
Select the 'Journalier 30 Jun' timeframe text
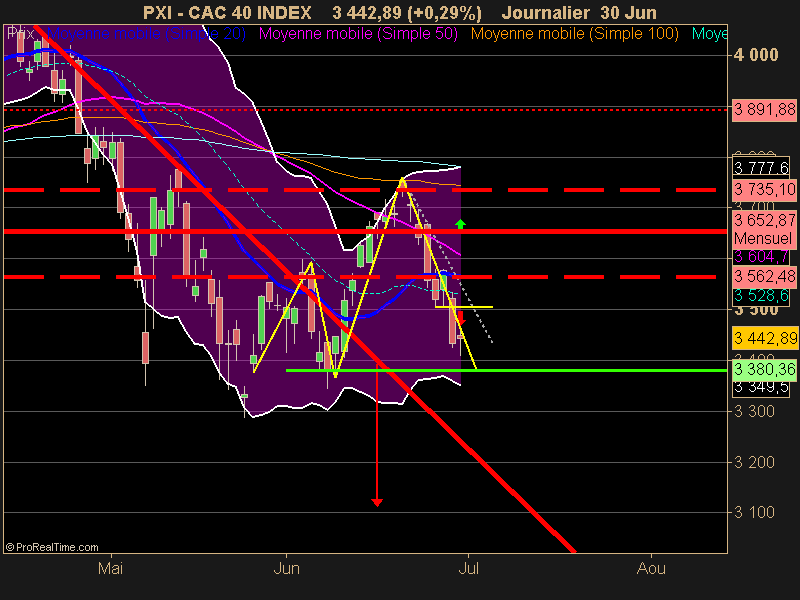579,12
